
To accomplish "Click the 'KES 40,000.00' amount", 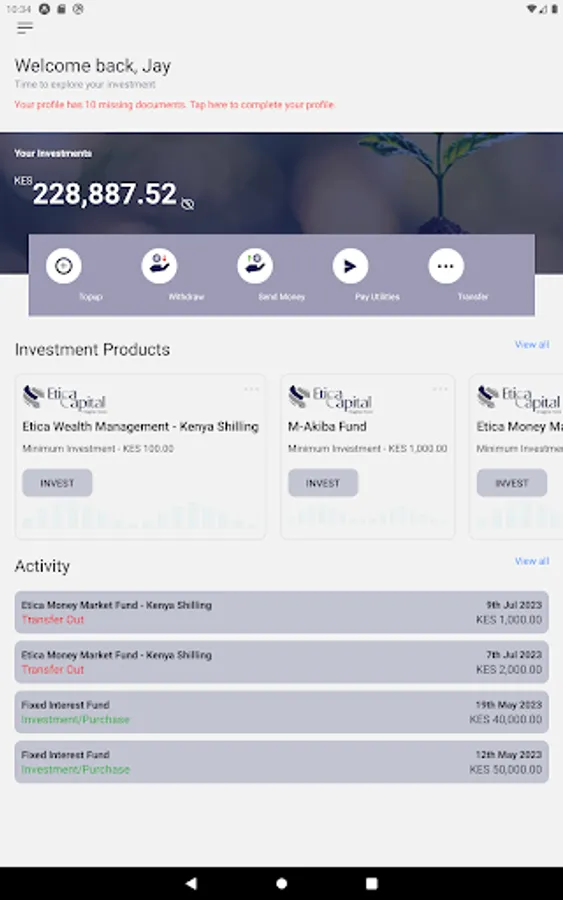I will (x=506, y=720).
